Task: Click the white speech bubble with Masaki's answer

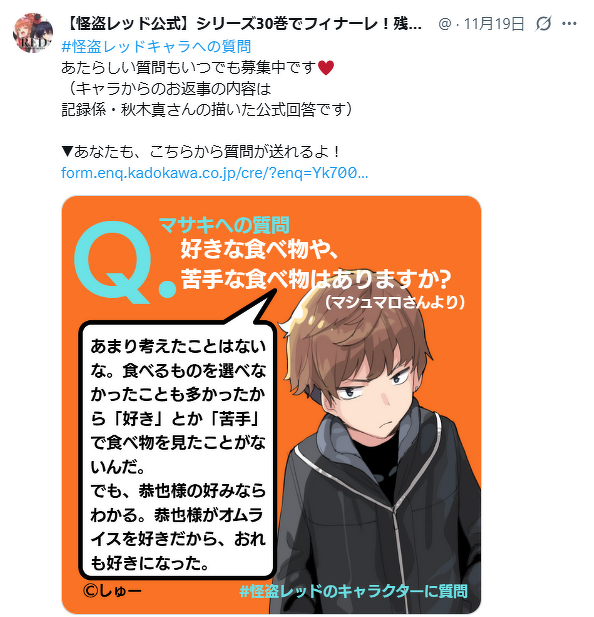Action: (177, 450)
